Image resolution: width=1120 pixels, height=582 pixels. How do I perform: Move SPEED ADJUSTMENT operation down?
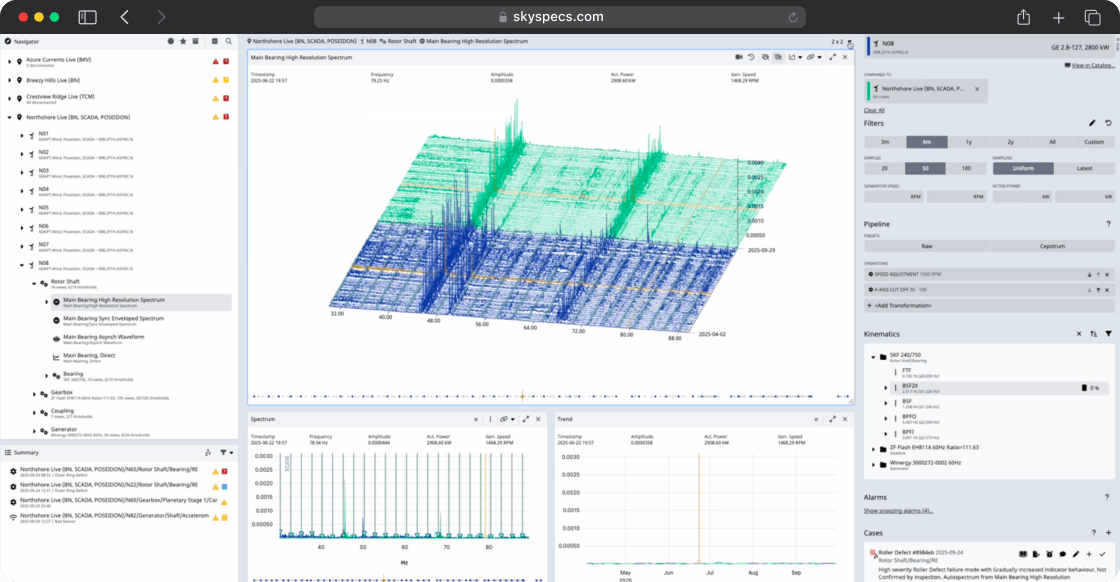(1089, 274)
